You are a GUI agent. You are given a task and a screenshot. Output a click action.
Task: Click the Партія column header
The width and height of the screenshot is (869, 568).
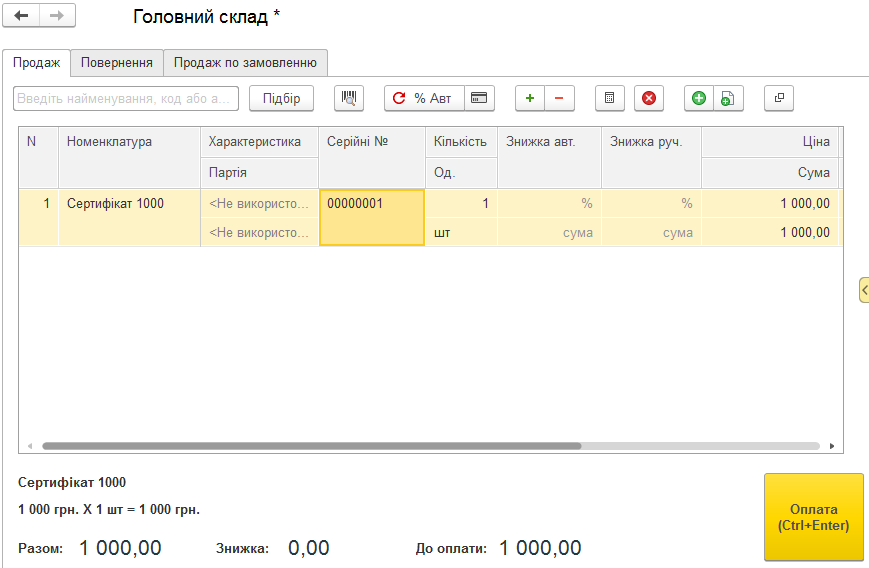[259, 173]
